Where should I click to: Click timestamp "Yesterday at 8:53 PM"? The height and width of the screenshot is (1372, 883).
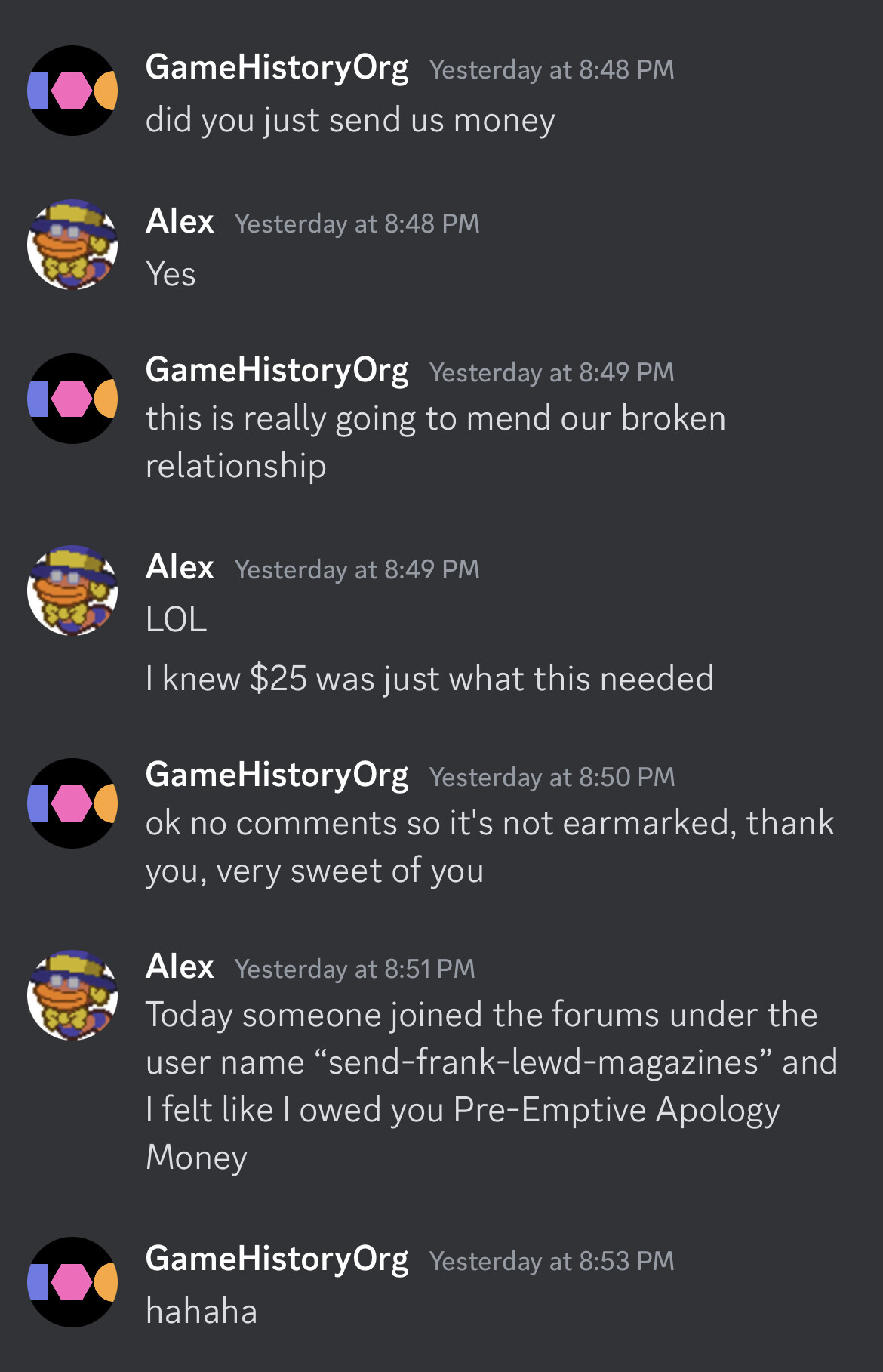tap(552, 1261)
